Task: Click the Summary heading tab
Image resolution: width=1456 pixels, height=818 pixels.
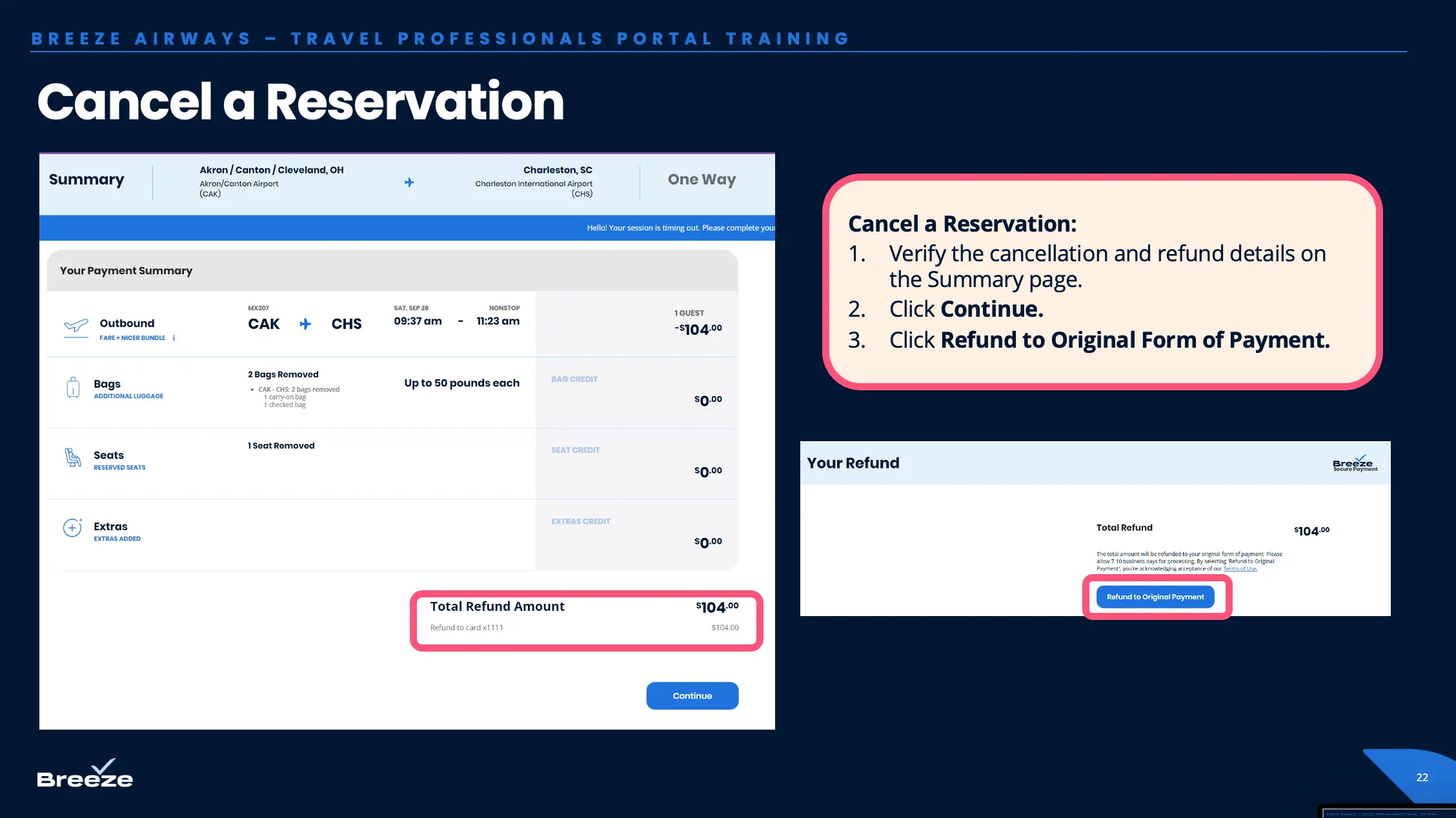Action: (86, 179)
